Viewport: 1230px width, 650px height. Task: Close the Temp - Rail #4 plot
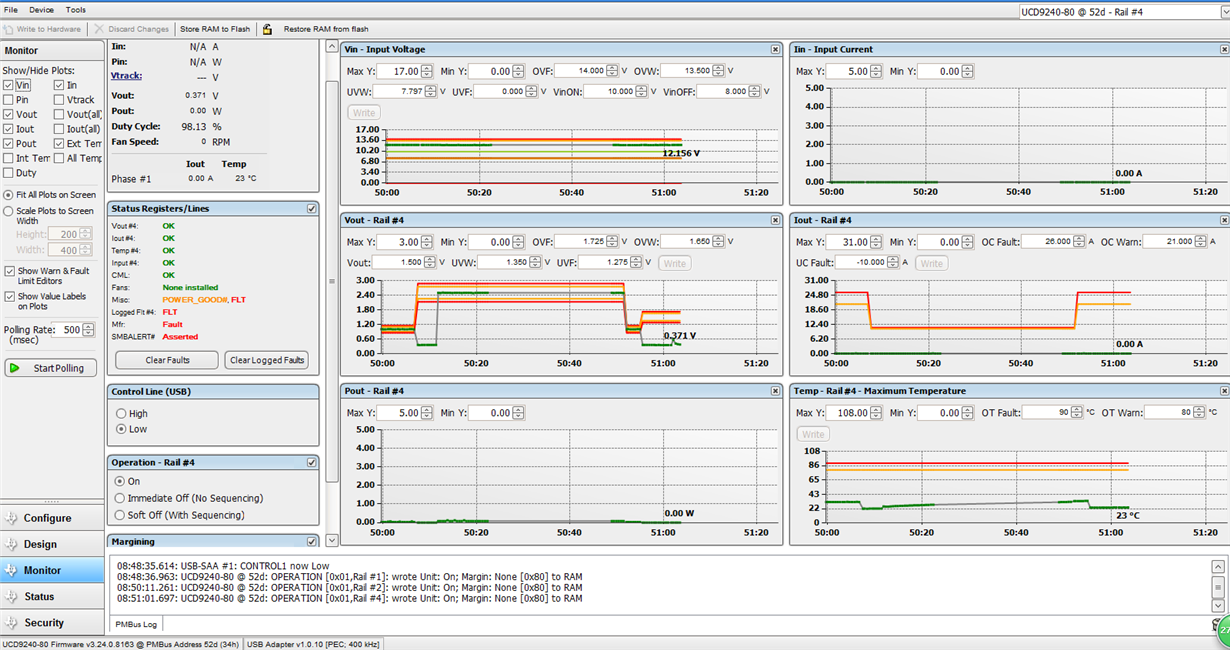point(1224,391)
